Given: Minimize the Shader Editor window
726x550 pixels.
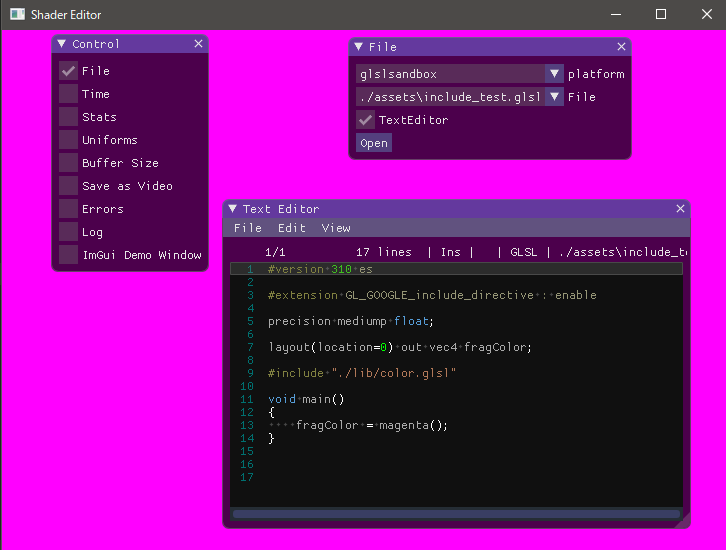Looking at the screenshot, I should click(x=616, y=14).
